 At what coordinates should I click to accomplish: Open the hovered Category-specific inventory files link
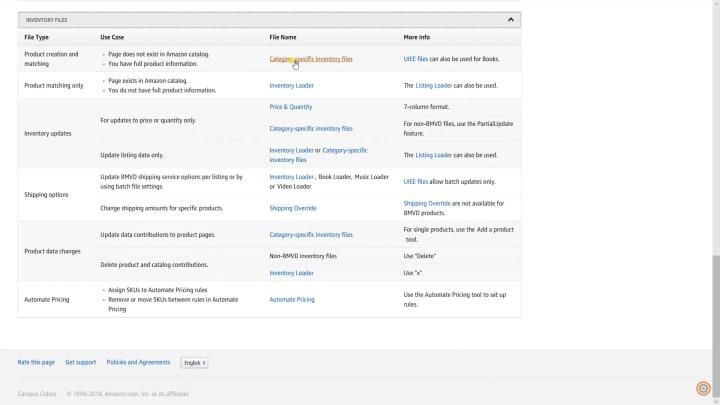coord(311,59)
